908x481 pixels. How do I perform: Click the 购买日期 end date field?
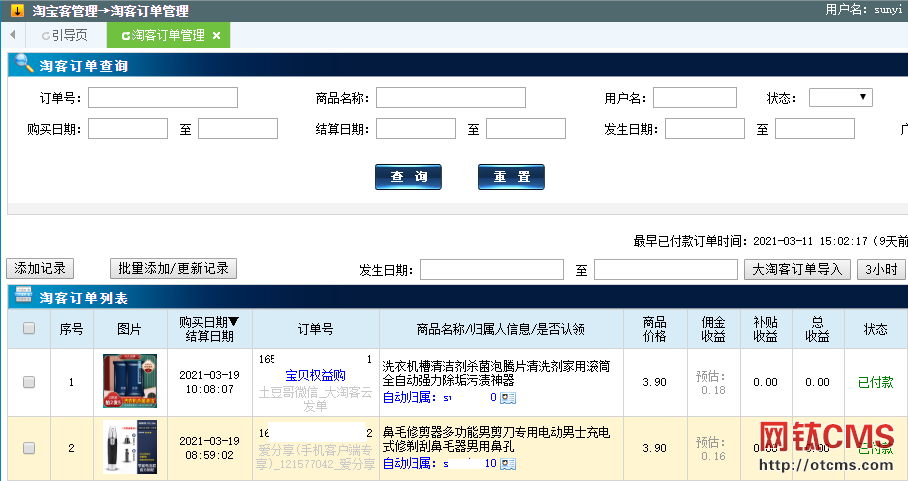coord(238,128)
